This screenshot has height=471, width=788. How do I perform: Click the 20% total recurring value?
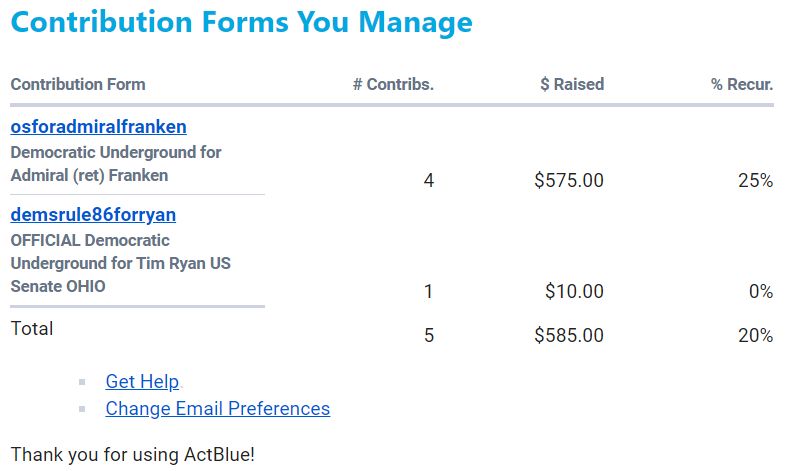tap(755, 335)
